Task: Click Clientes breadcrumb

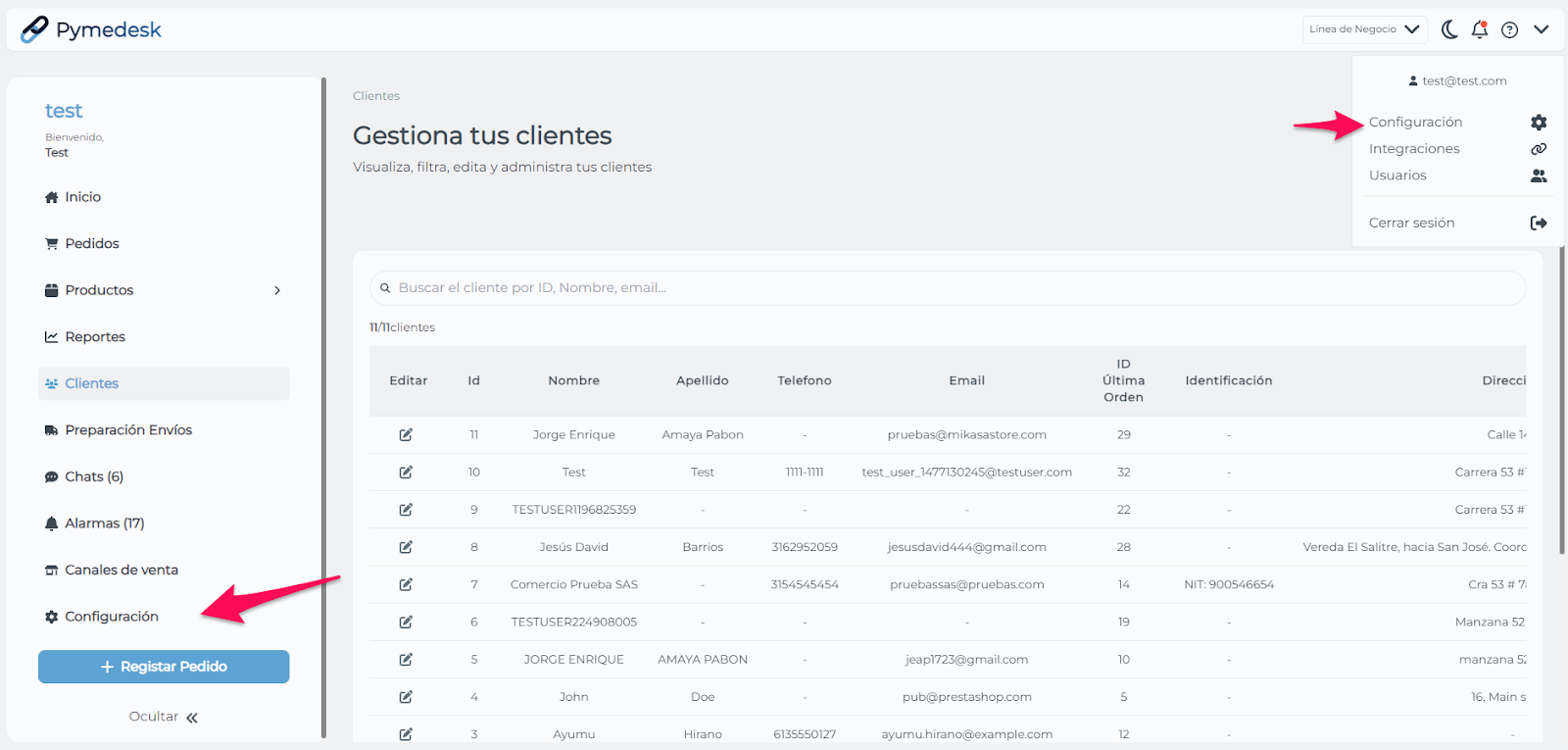Action: (x=376, y=96)
